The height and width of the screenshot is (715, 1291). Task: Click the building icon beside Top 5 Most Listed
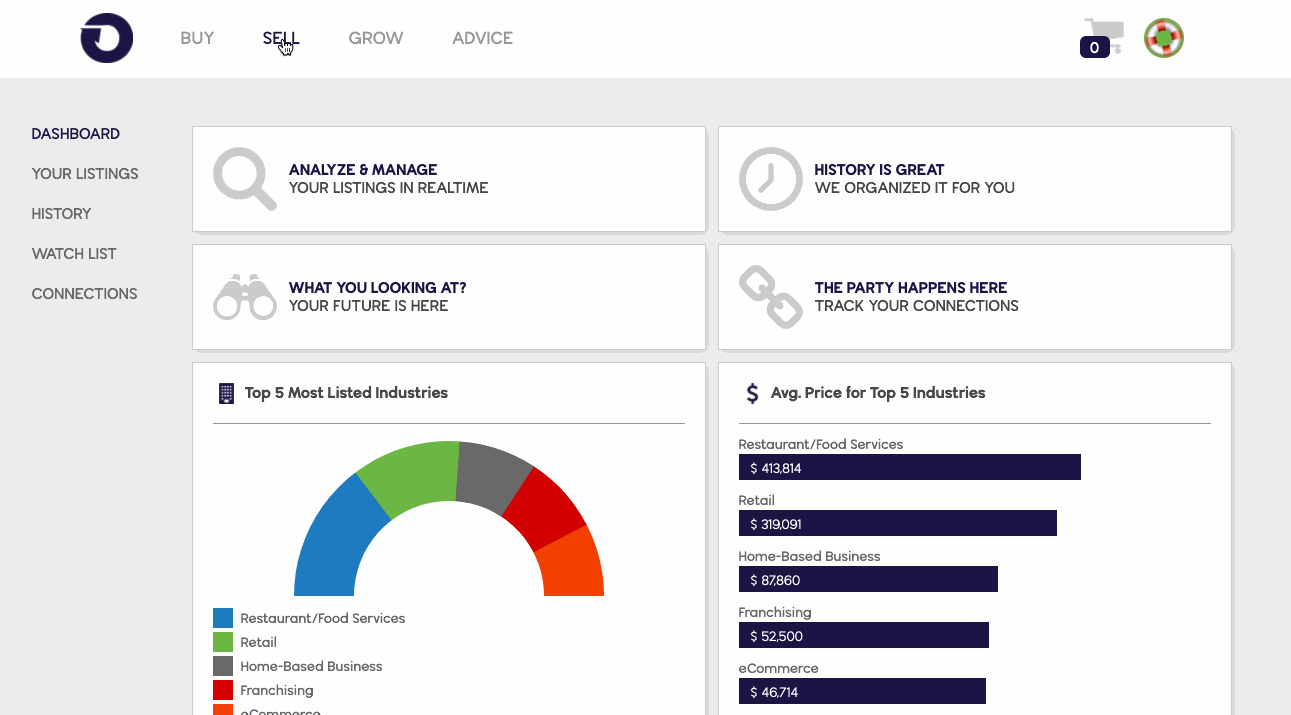tap(226, 393)
